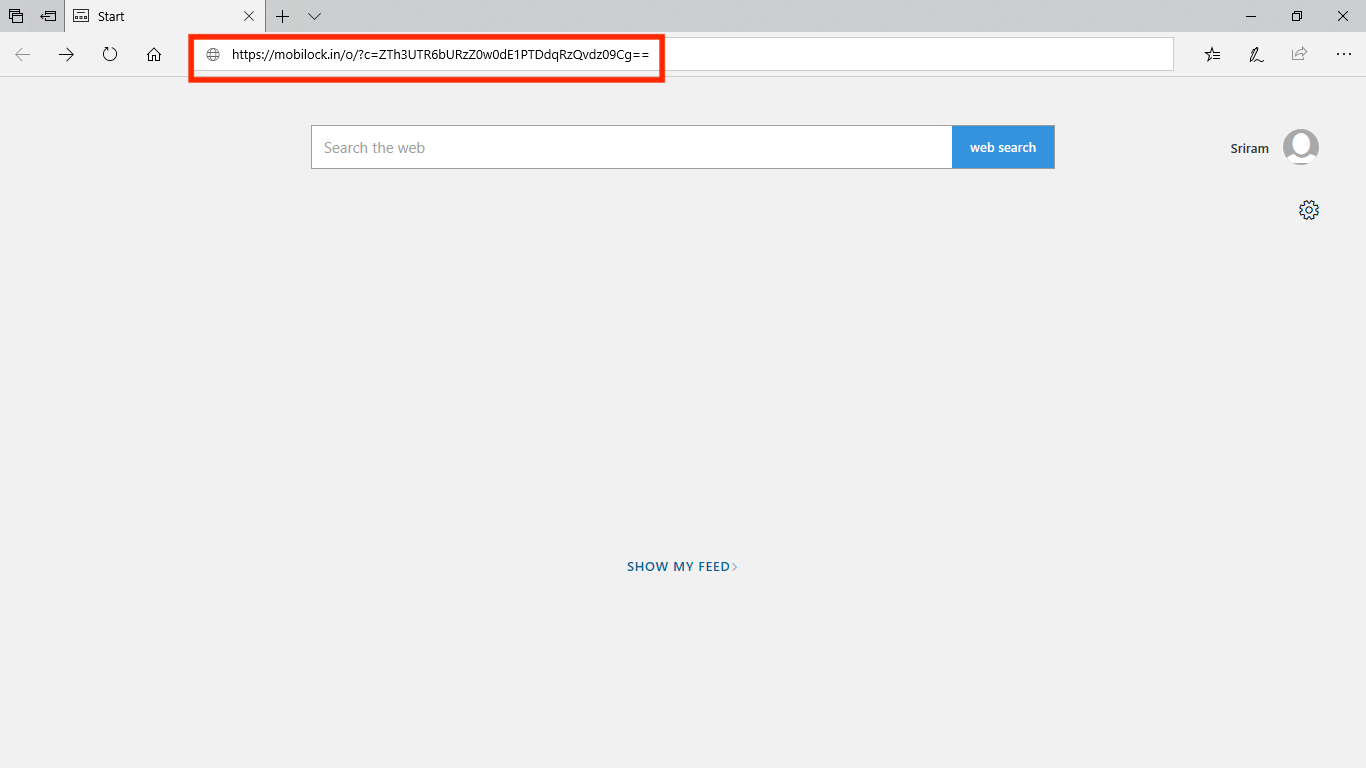This screenshot has height=768, width=1366.
Task: Share this page icon
Action: (1299, 55)
